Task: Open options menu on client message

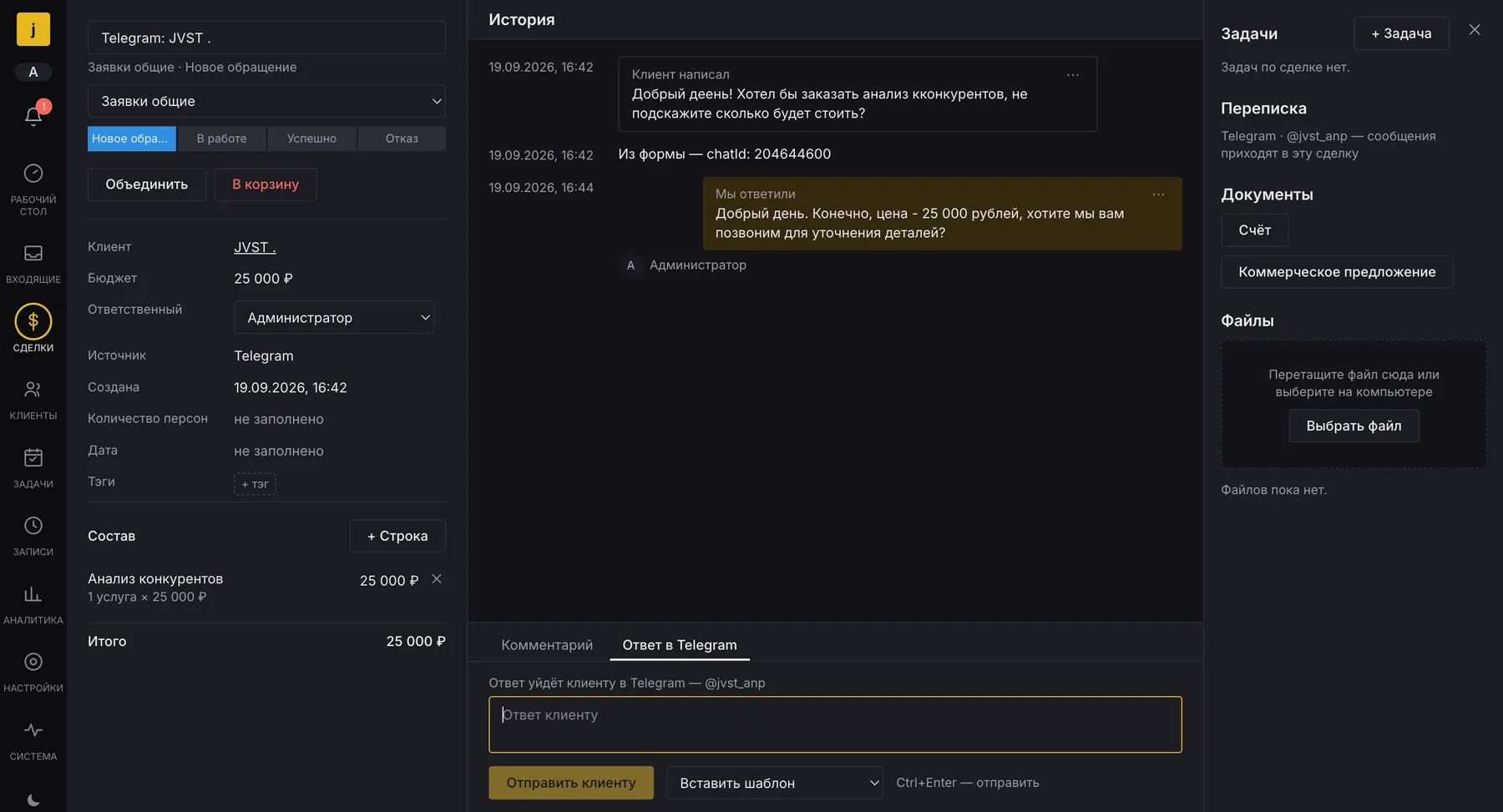Action: (1073, 75)
